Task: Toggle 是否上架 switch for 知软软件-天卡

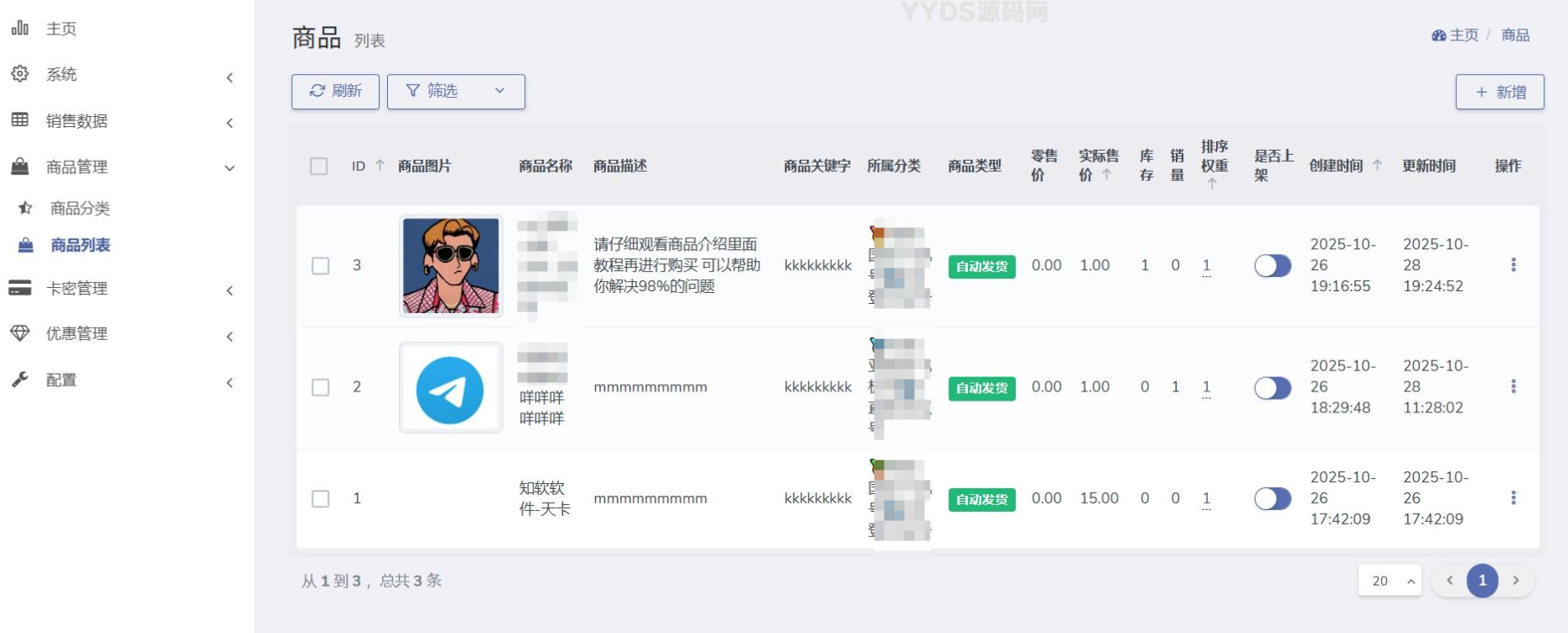Action: click(x=1273, y=498)
